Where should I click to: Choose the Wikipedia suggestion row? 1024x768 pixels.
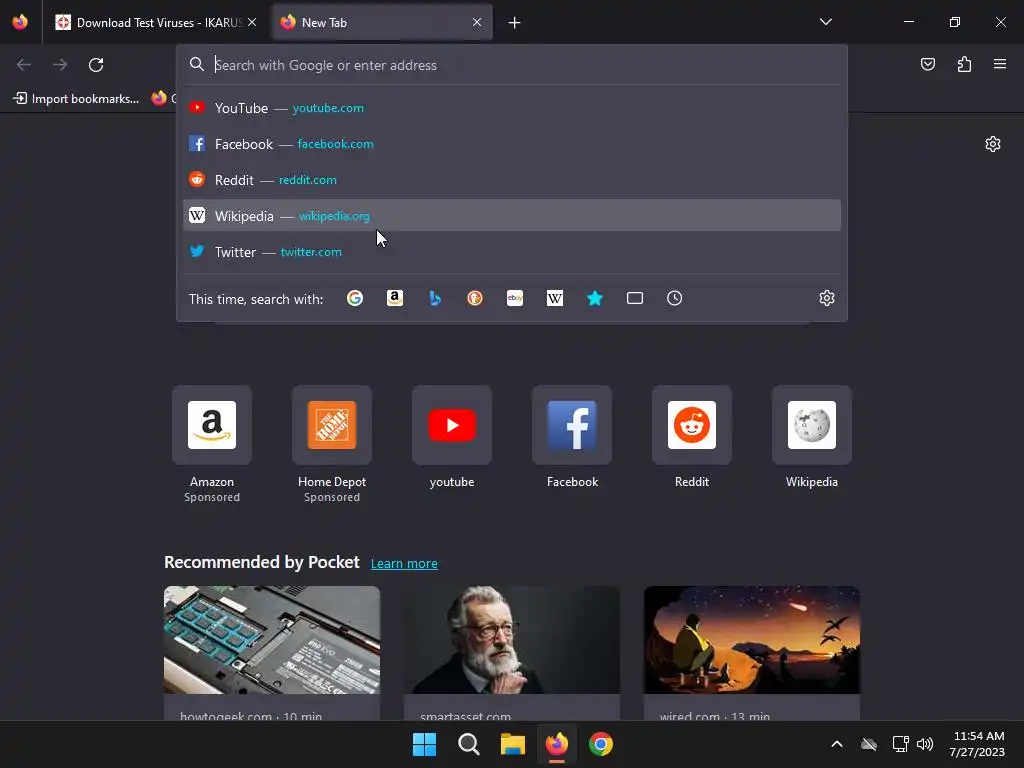512,216
